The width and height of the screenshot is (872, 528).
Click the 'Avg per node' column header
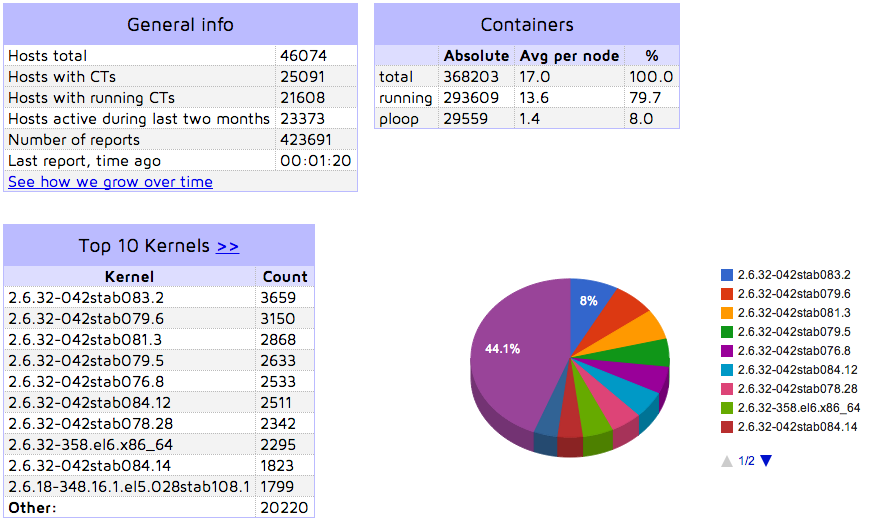(569, 56)
